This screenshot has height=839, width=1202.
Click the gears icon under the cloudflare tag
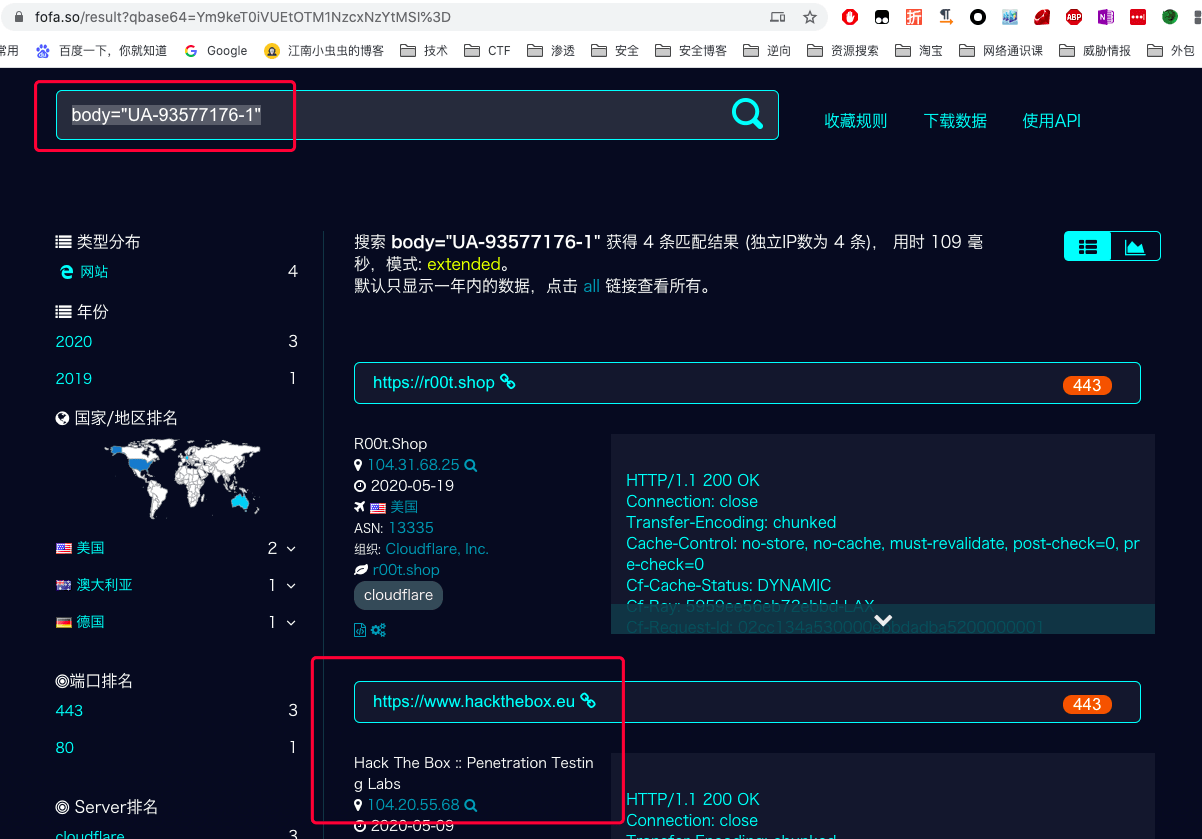pyautogui.click(x=378, y=630)
